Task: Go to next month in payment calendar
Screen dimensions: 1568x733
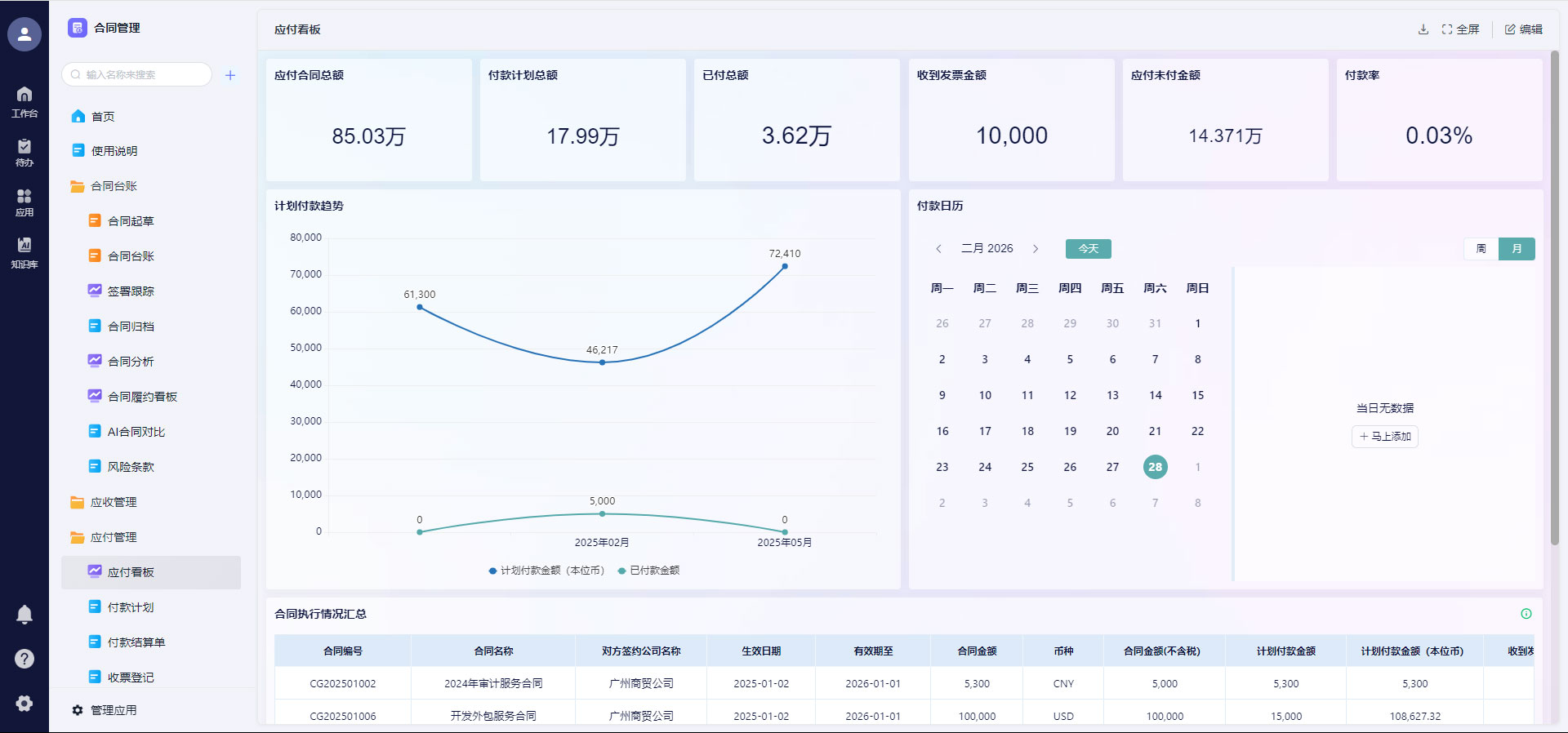Action: (x=1036, y=249)
